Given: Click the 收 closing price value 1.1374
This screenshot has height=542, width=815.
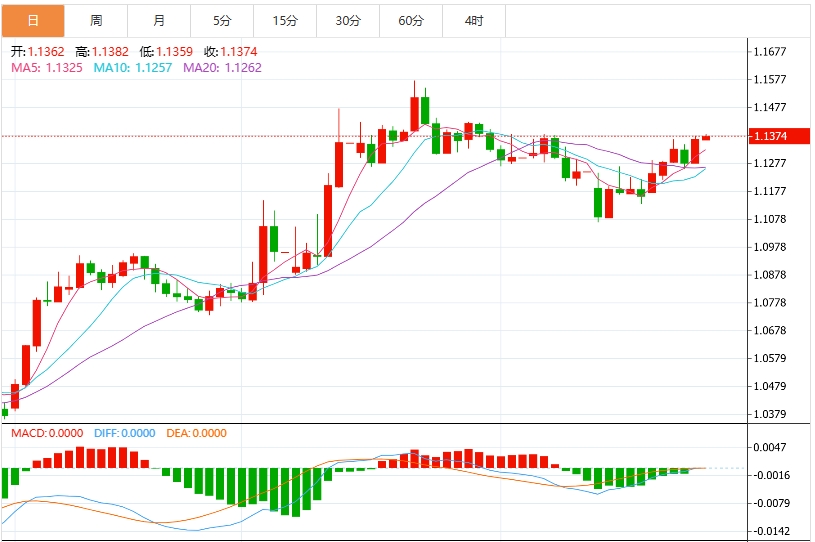Looking at the screenshot, I should click(239, 51).
